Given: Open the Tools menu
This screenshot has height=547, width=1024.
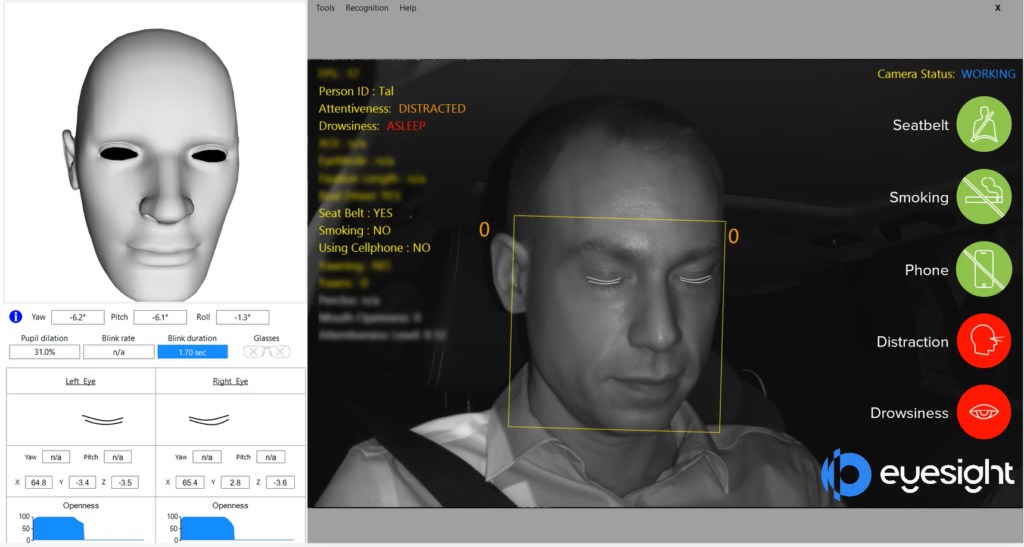Looking at the screenshot, I should click(x=325, y=8).
